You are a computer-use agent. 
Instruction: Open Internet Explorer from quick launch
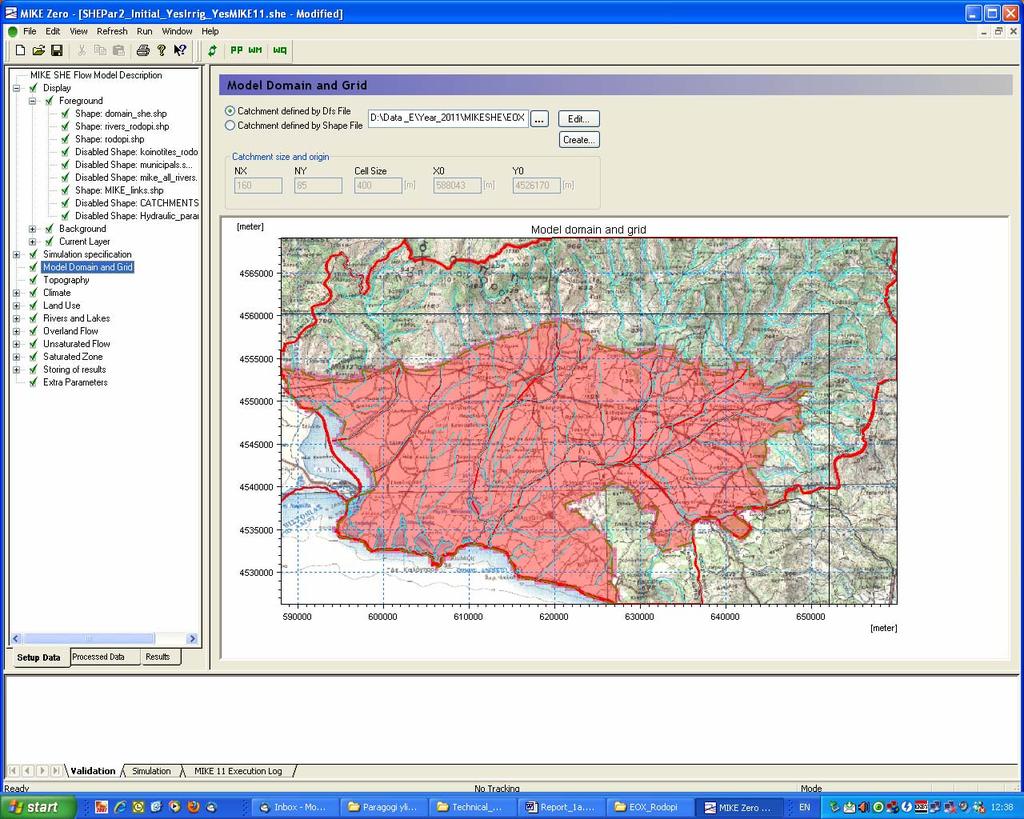tap(120, 807)
